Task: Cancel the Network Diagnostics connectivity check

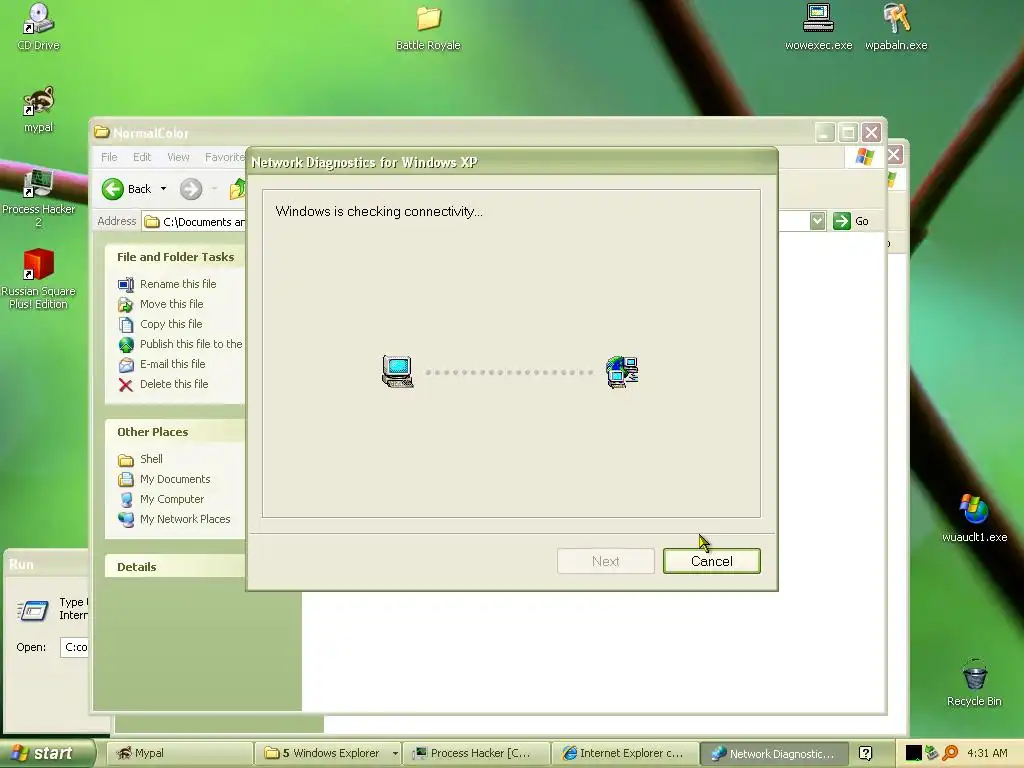Action: 711,561
